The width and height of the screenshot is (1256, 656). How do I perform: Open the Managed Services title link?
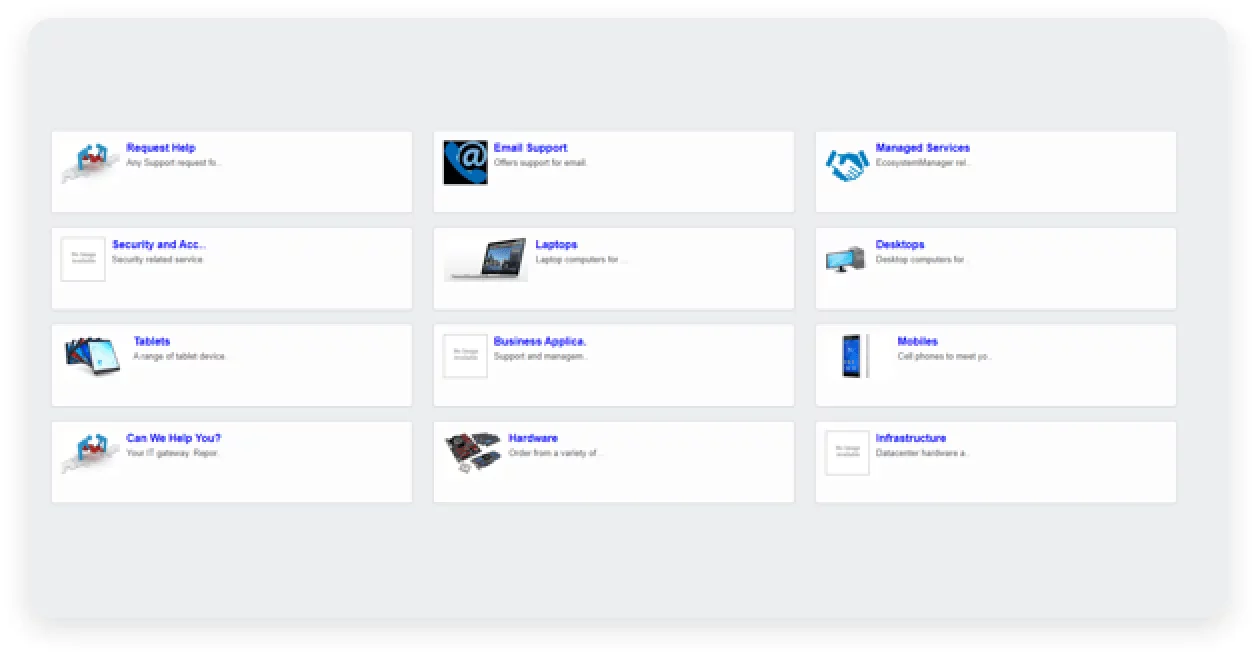tap(922, 148)
